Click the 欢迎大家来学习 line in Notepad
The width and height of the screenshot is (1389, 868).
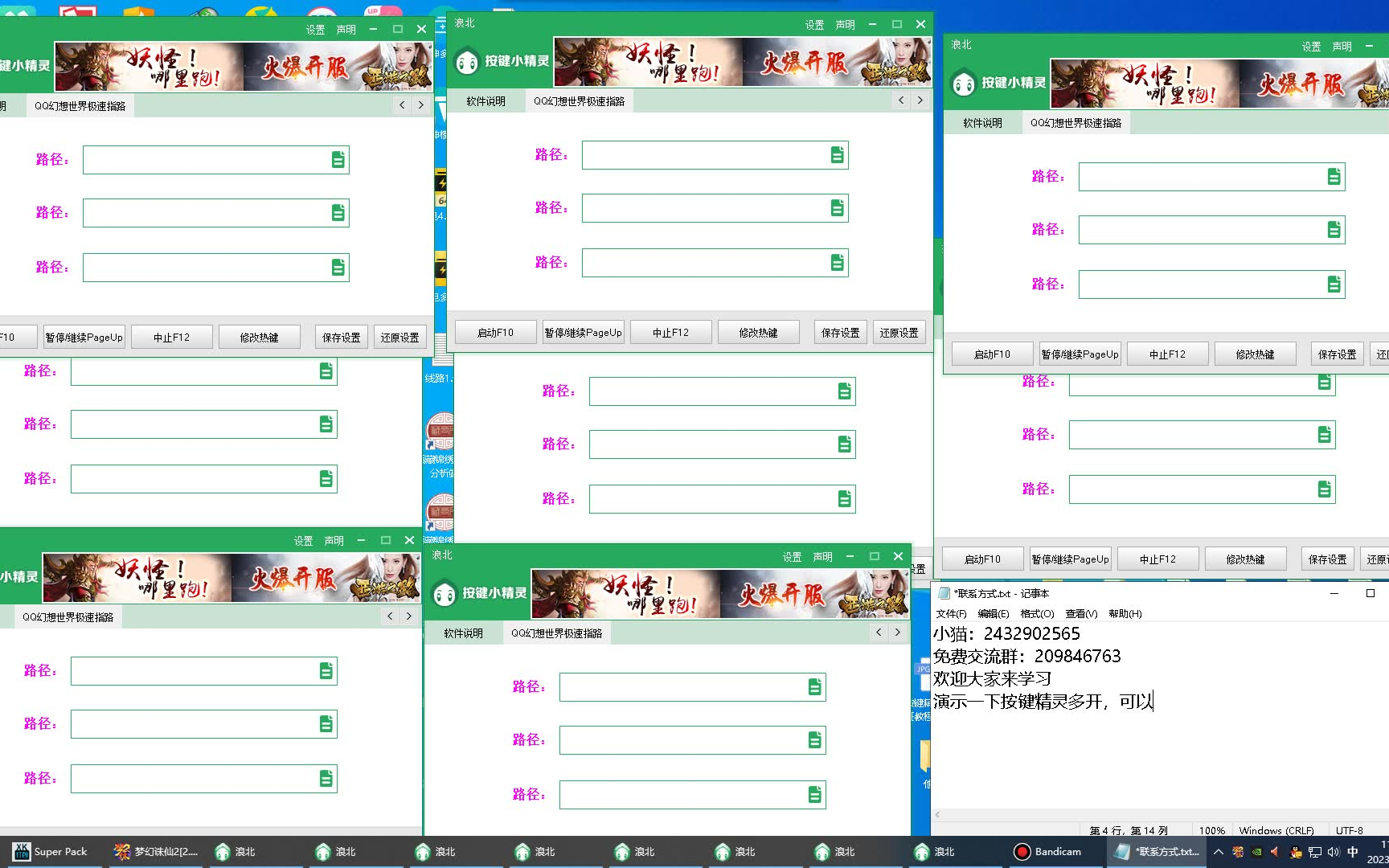pyautogui.click(x=992, y=679)
